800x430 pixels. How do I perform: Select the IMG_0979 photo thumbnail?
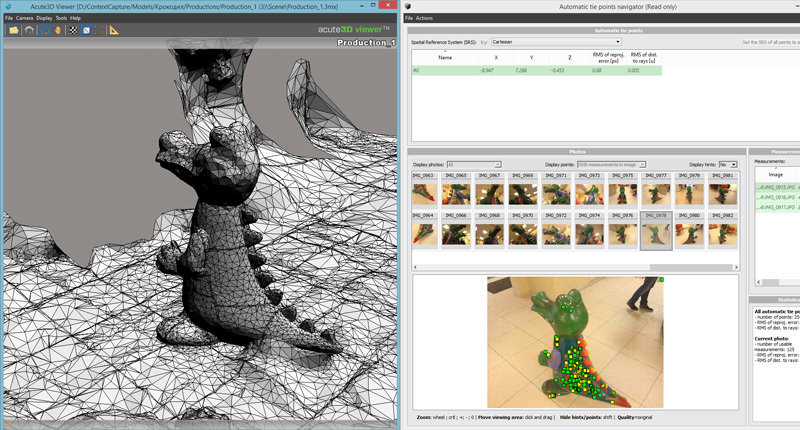click(689, 190)
